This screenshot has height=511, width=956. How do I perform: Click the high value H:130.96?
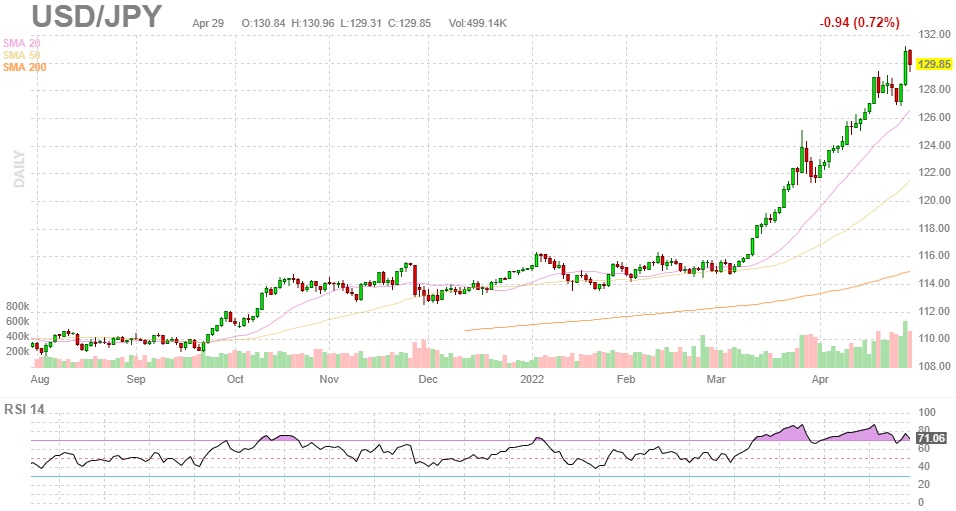pos(313,23)
